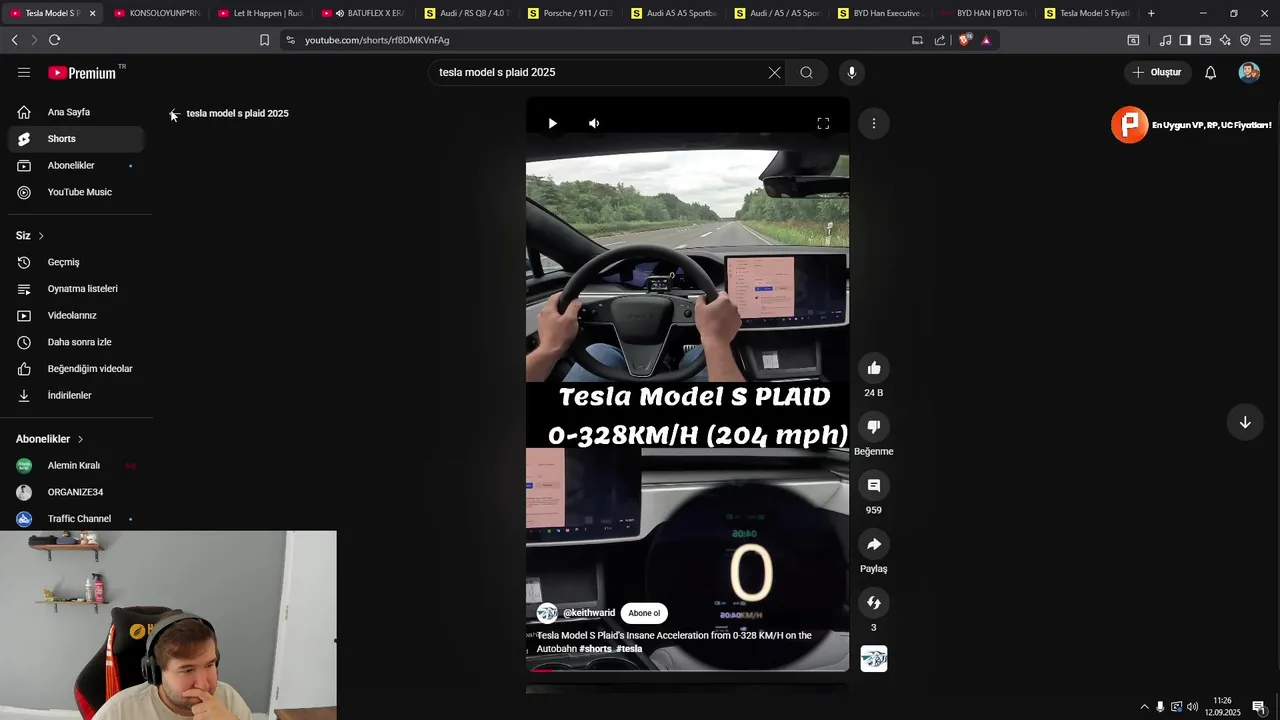The image size is (1280, 720).
Task: Open Daha sonra izle list
Action: coord(76,342)
